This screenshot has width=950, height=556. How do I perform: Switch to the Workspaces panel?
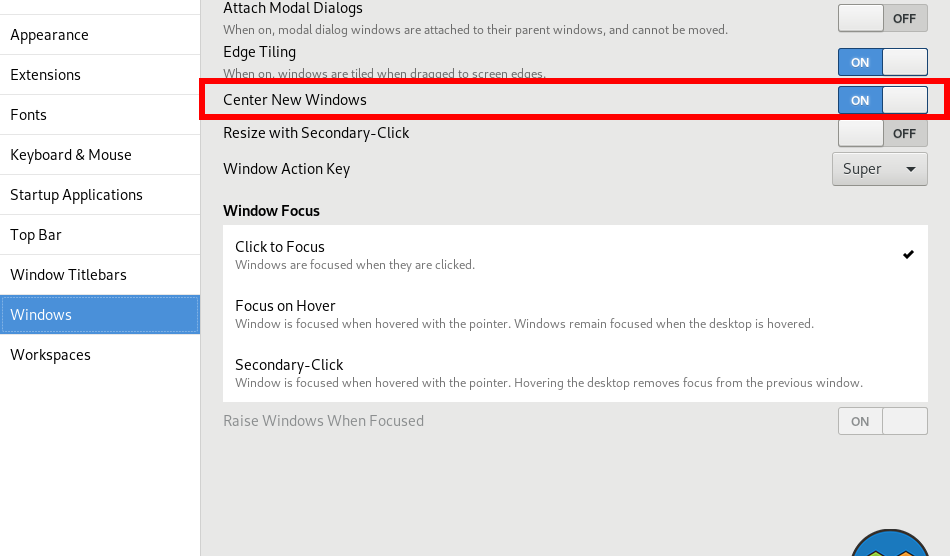pos(50,355)
